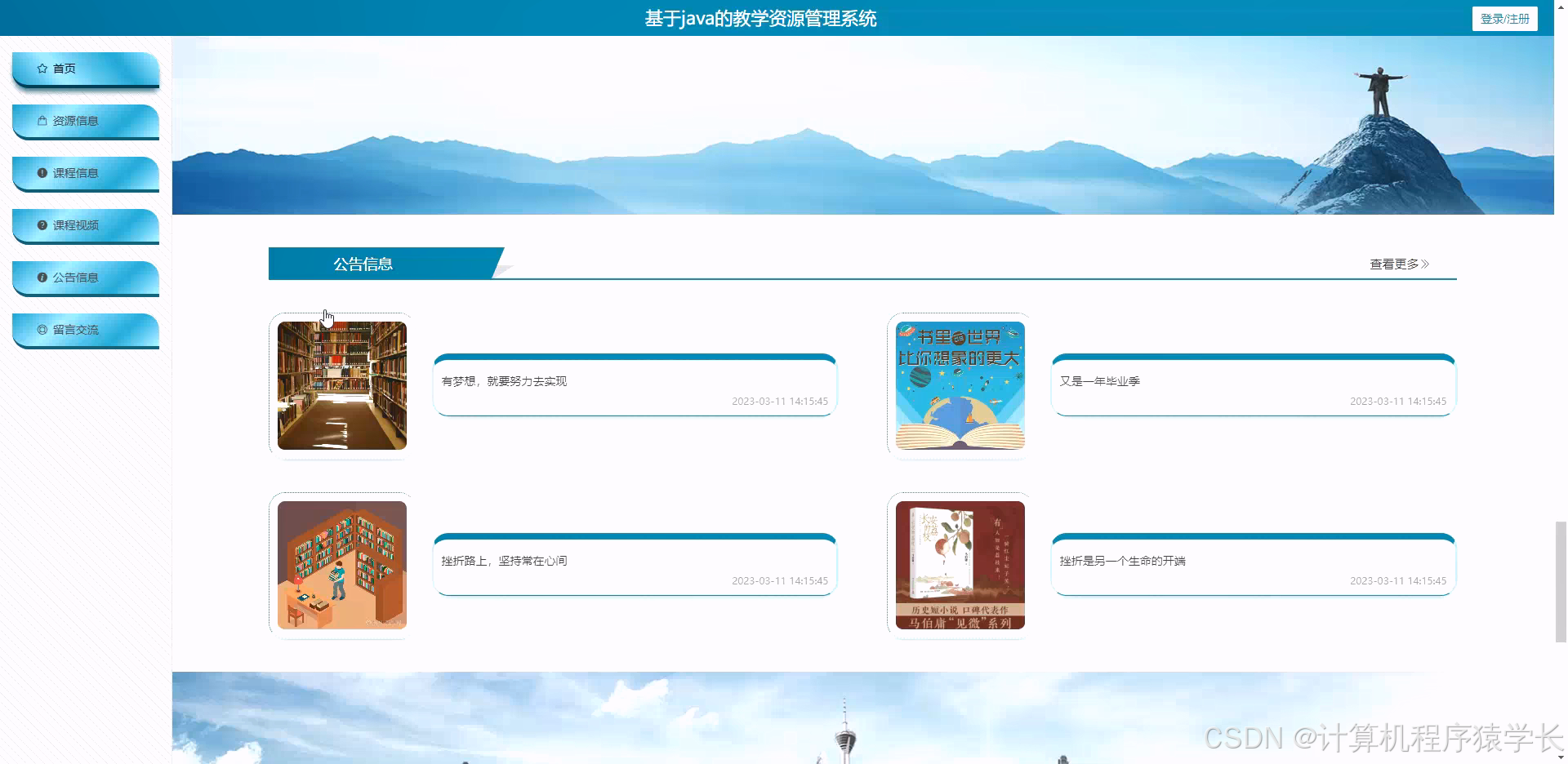Select the star icon next to 首页
1568x764 pixels.
click(x=41, y=69)
